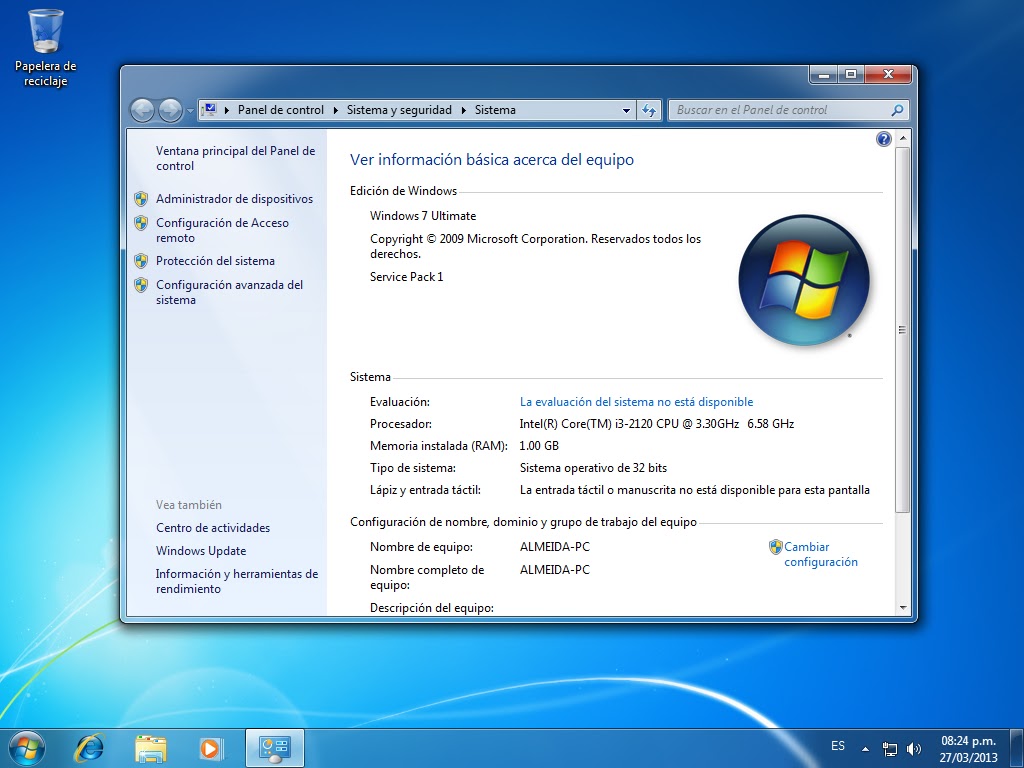
Task: Open Centro de actividades link
Action: [213, 528]
